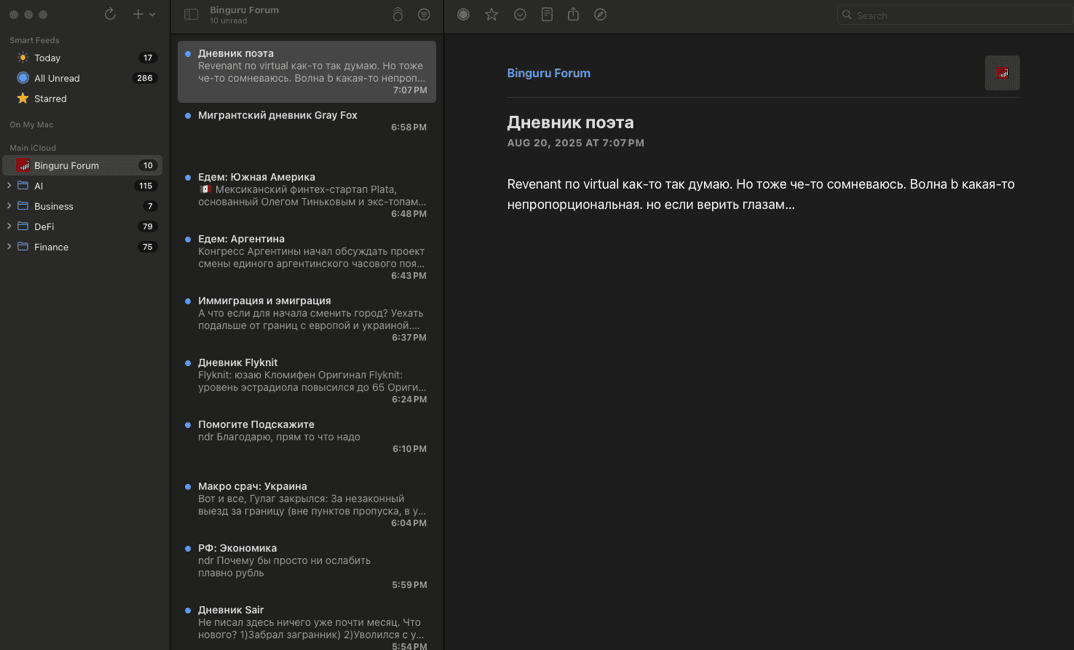Image resolution: width=1074 pixels, height=650 pixels.
Task: Click the share icon in toolbar
Action: [x=573, y=15]
